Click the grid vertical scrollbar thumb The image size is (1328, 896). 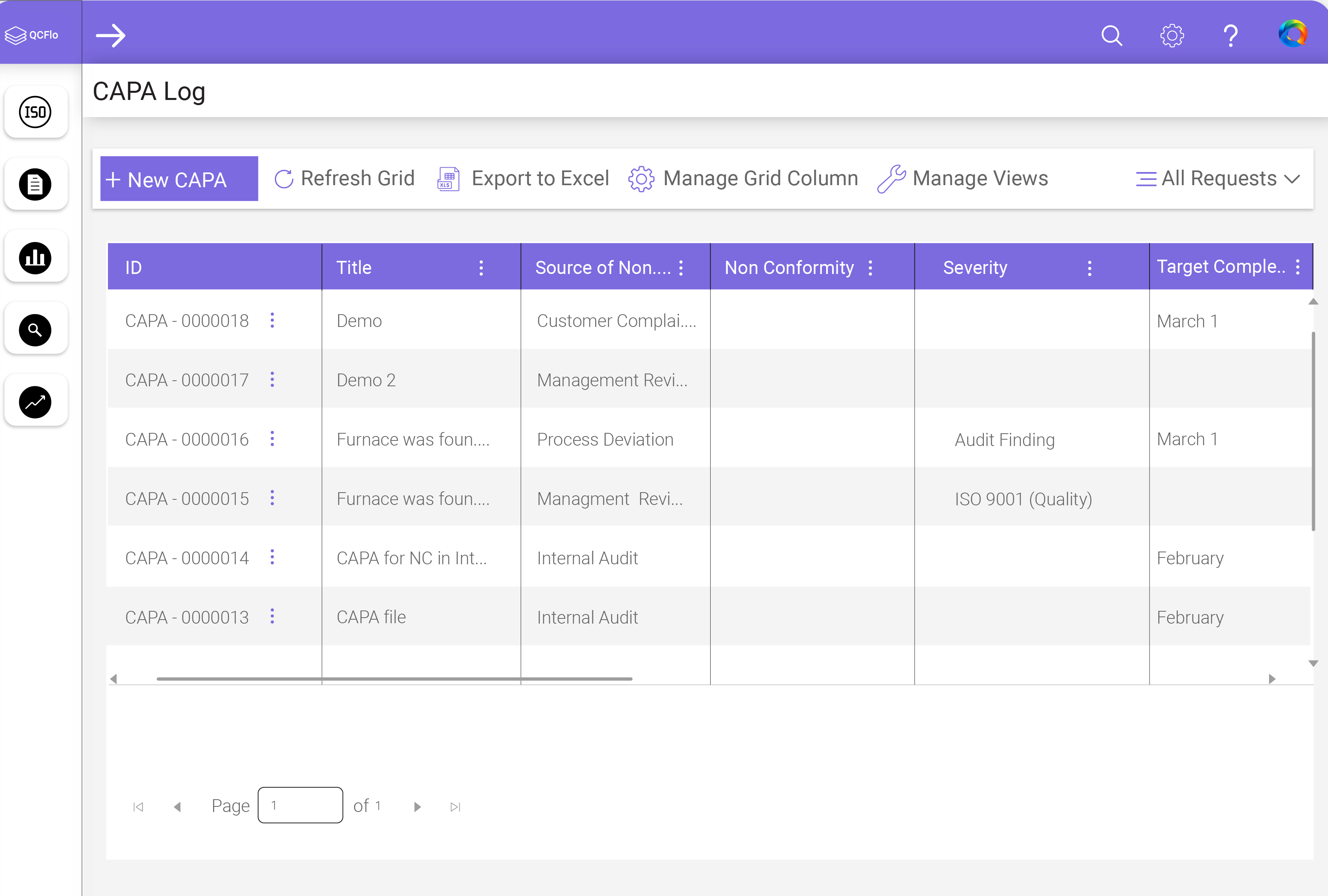click(1313, 431)
